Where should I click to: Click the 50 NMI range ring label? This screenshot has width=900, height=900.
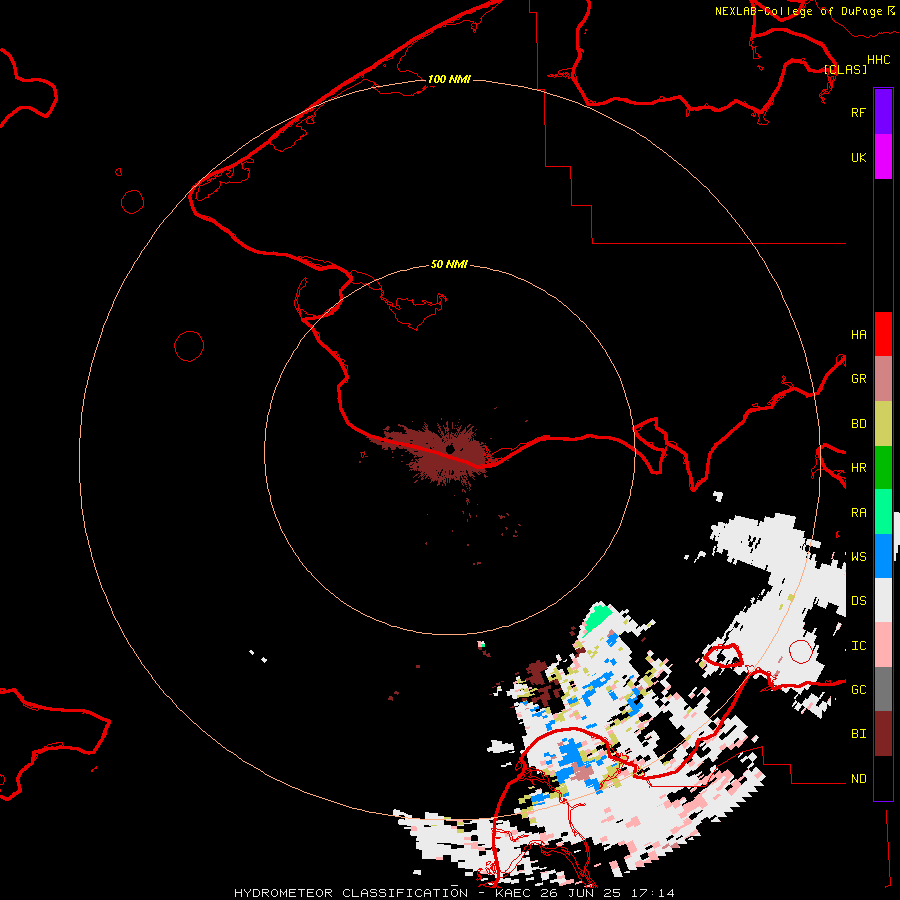click(449, 264)
